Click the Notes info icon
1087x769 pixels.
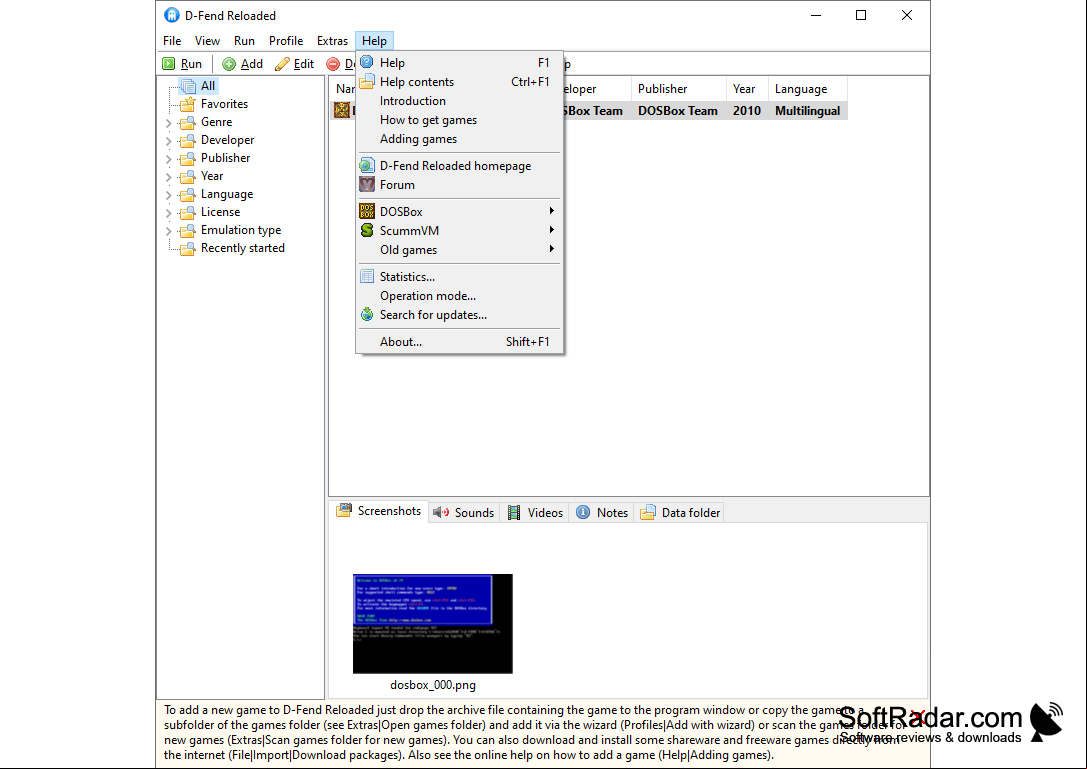point(583,512)
